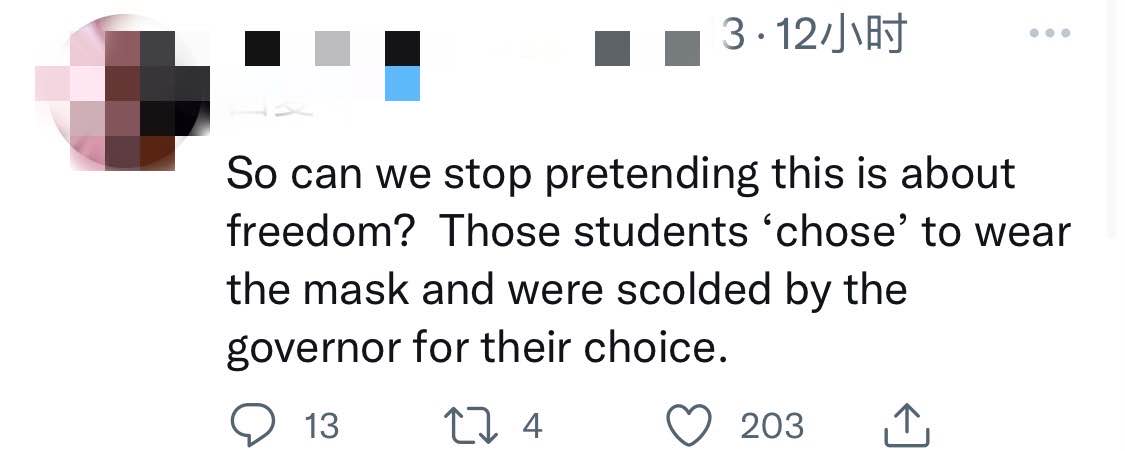Click the final line "governor for their choice."
1125x451 pixels.
click(473, 349)
